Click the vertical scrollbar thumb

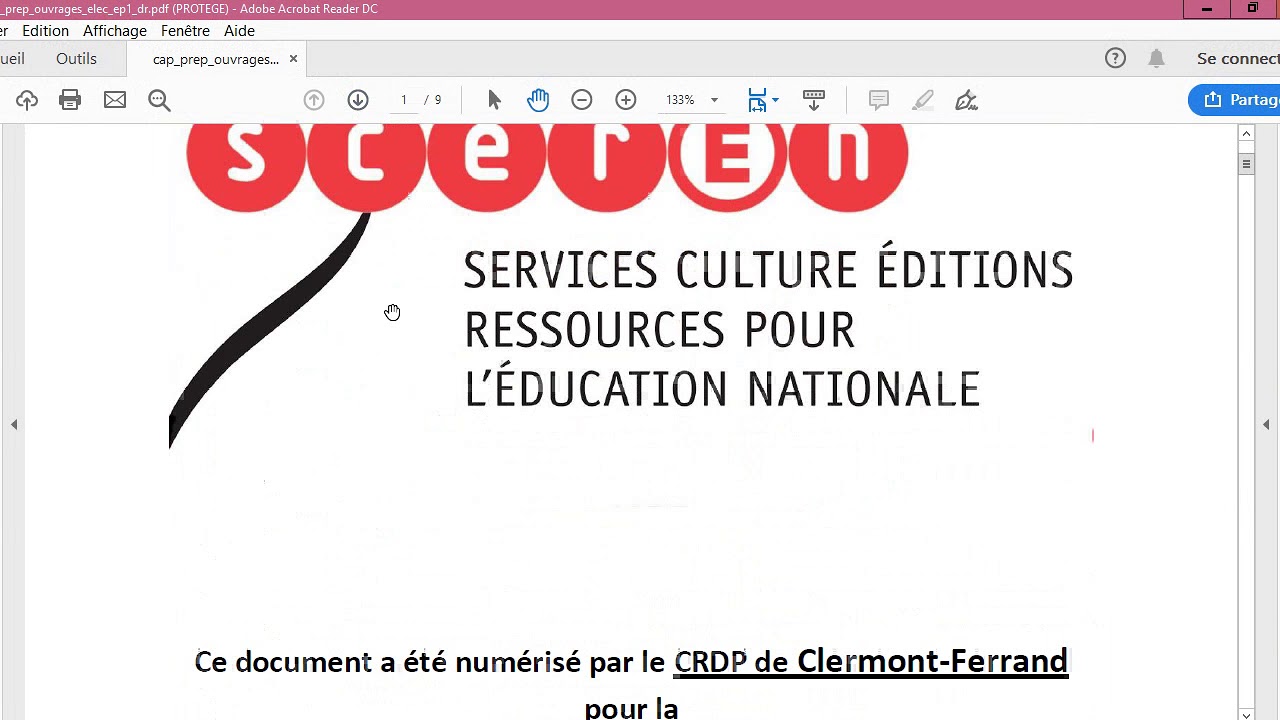1246,164
